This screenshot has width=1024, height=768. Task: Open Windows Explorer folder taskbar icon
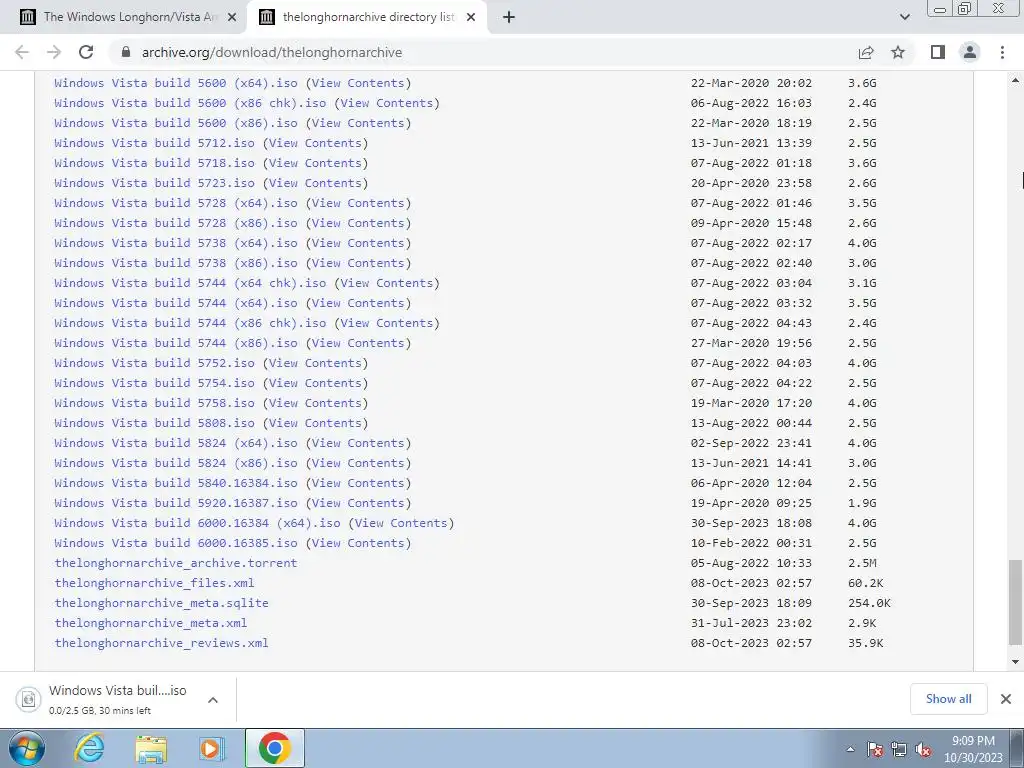151,748
